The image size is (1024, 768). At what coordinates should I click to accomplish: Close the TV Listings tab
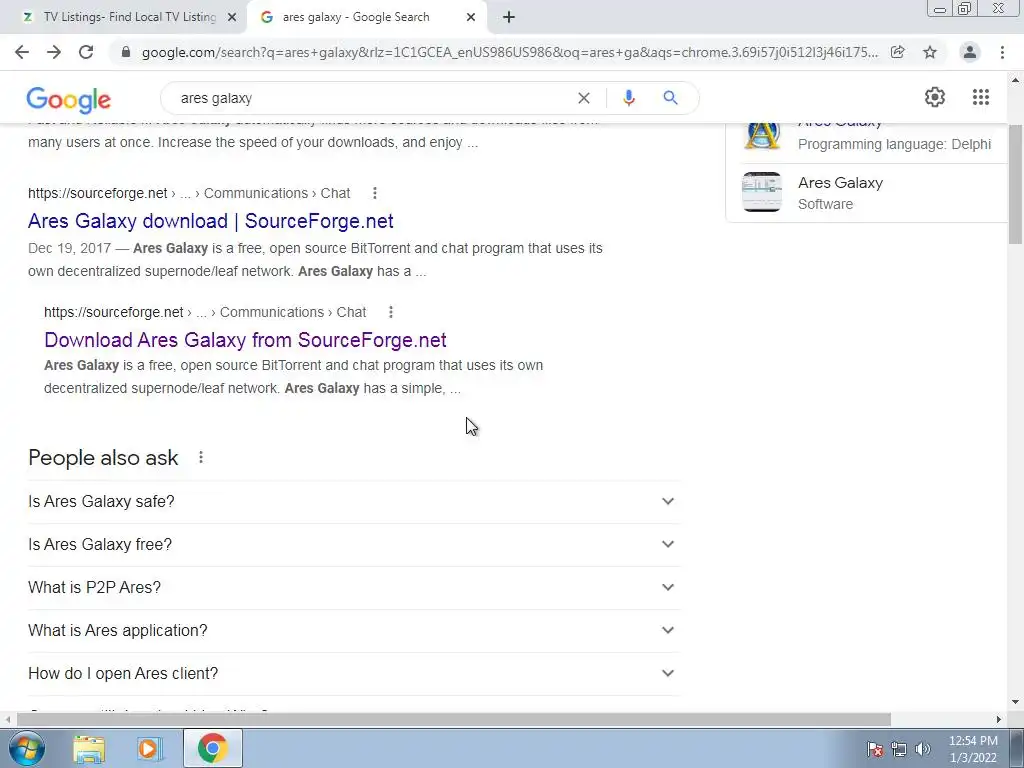click(232, 18)
